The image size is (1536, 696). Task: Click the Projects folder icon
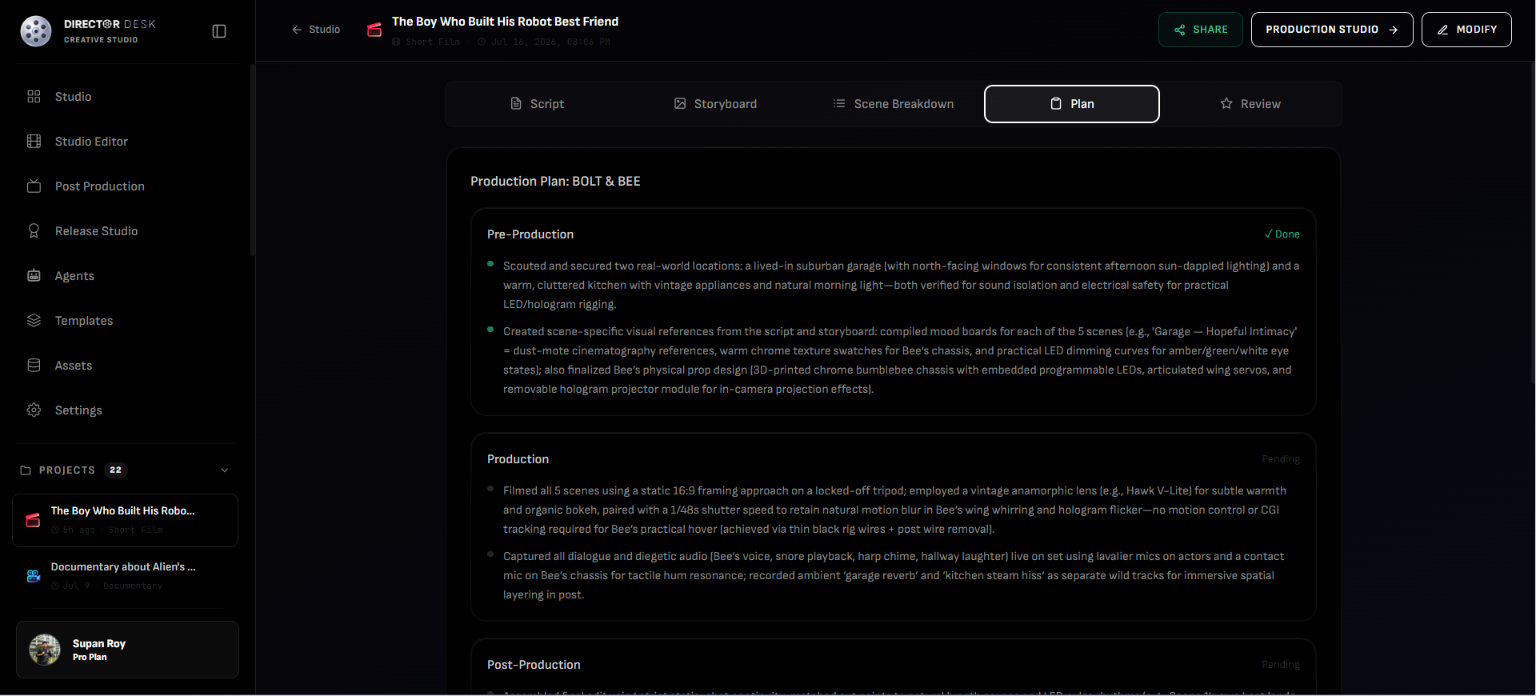click(26, 470)
